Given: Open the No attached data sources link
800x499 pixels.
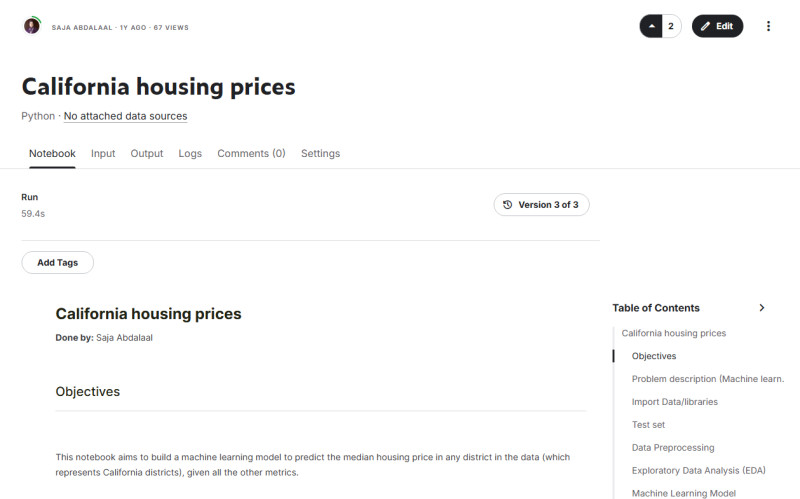Looking at the screenshot, I should [125, 116].
